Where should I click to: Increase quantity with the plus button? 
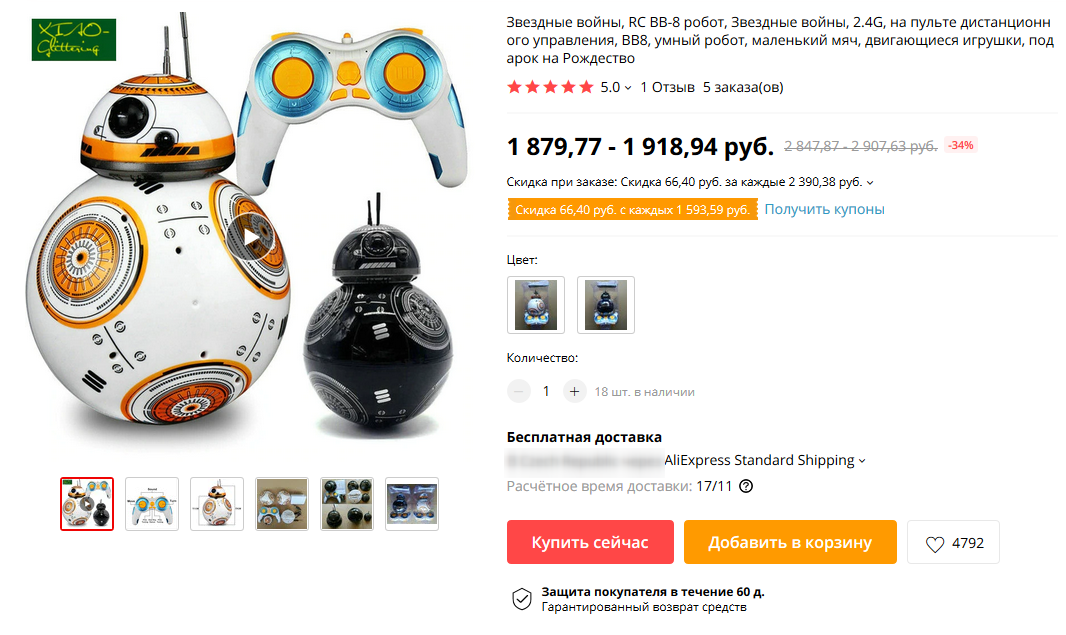point(574,392)
